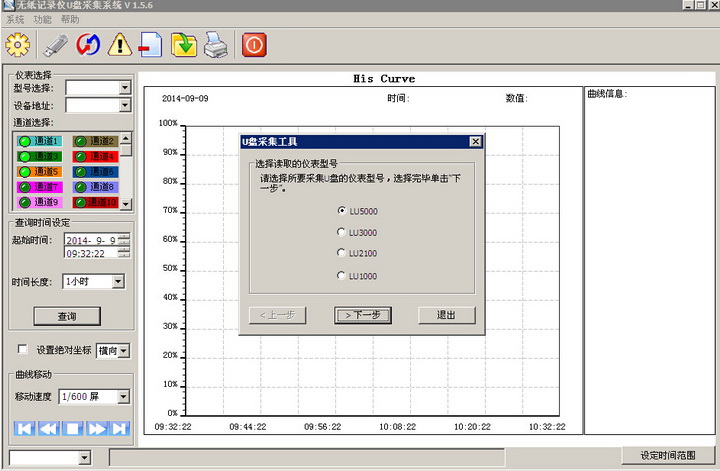Click the printer toolbar icon
The width and height of the screenshot is (720, 471).
215,44
